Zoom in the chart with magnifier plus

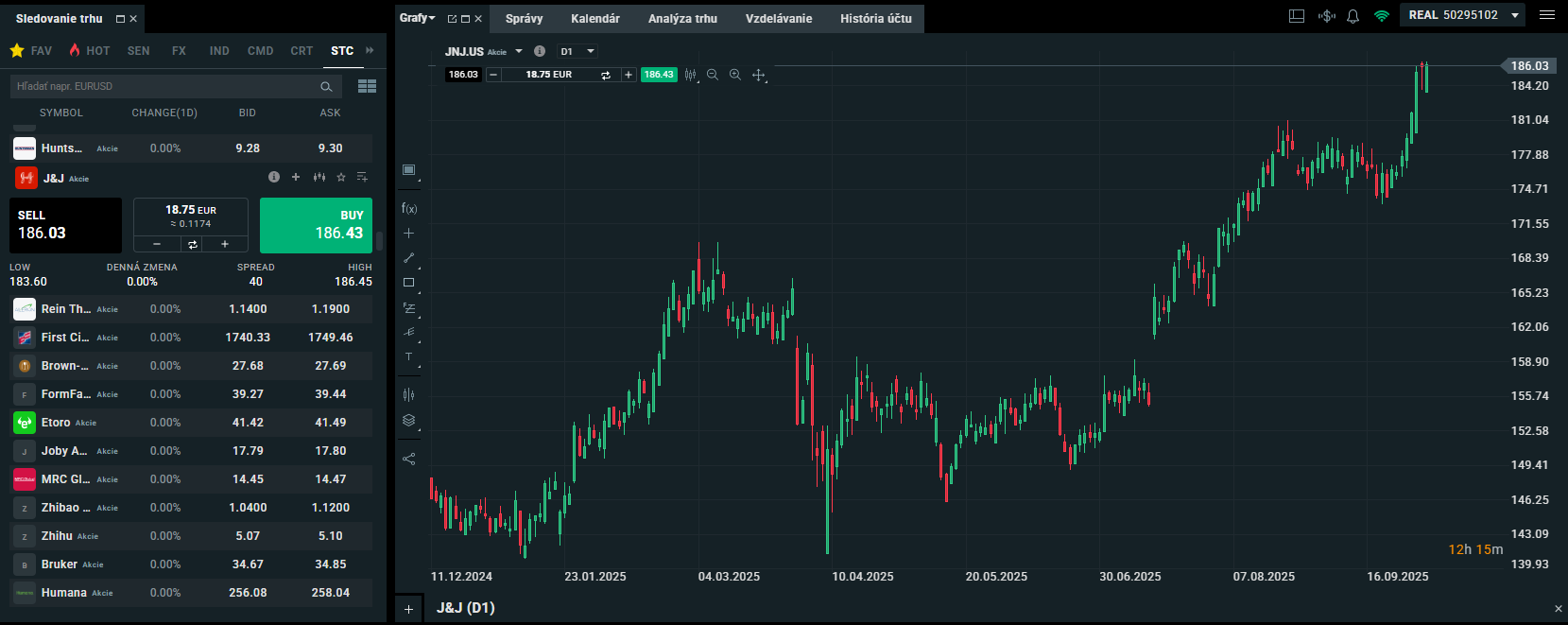click(x=734, y=75)
